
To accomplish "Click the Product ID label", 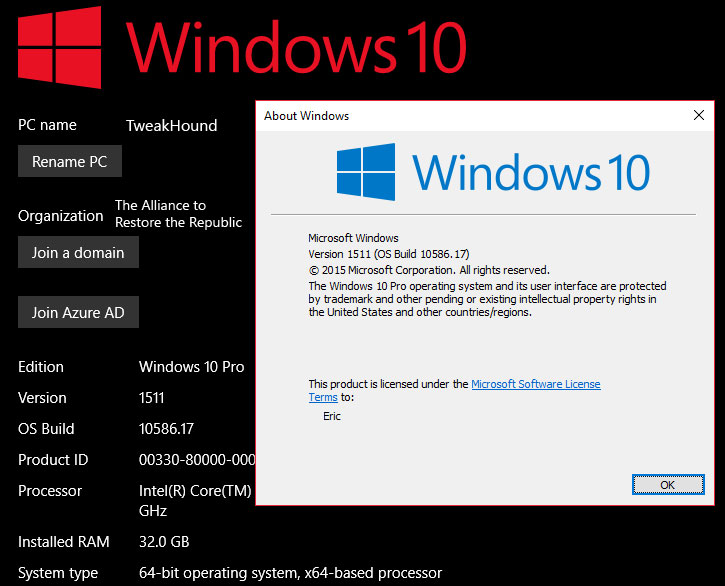I will [53, 460].
